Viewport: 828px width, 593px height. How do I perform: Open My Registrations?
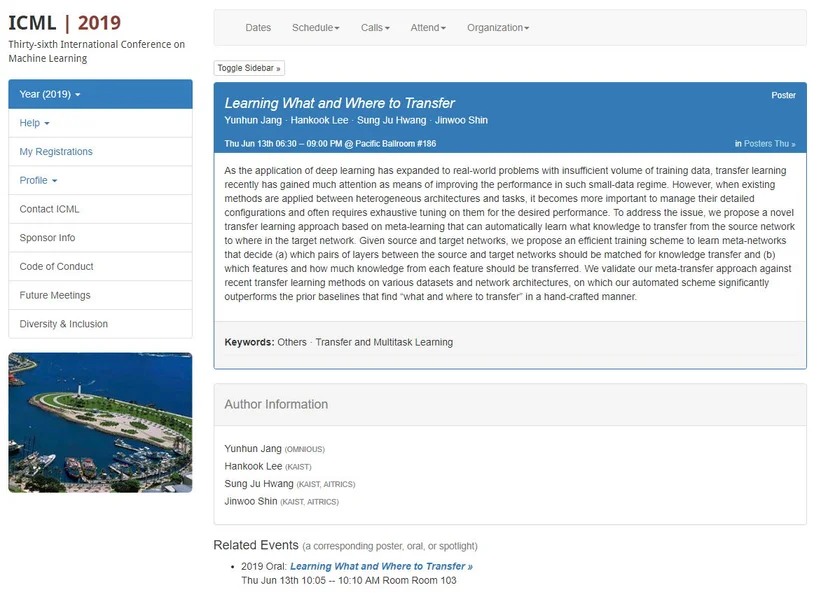coord(100,152)
